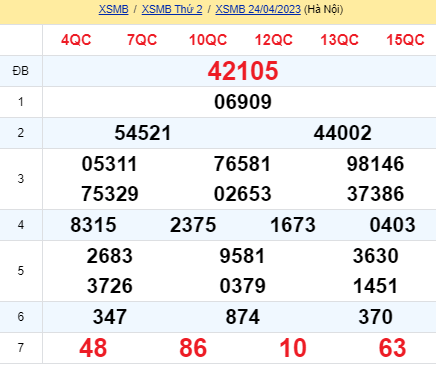Select number 1673
This screenshot has width=436, height=365.
(x=293, y=225)
